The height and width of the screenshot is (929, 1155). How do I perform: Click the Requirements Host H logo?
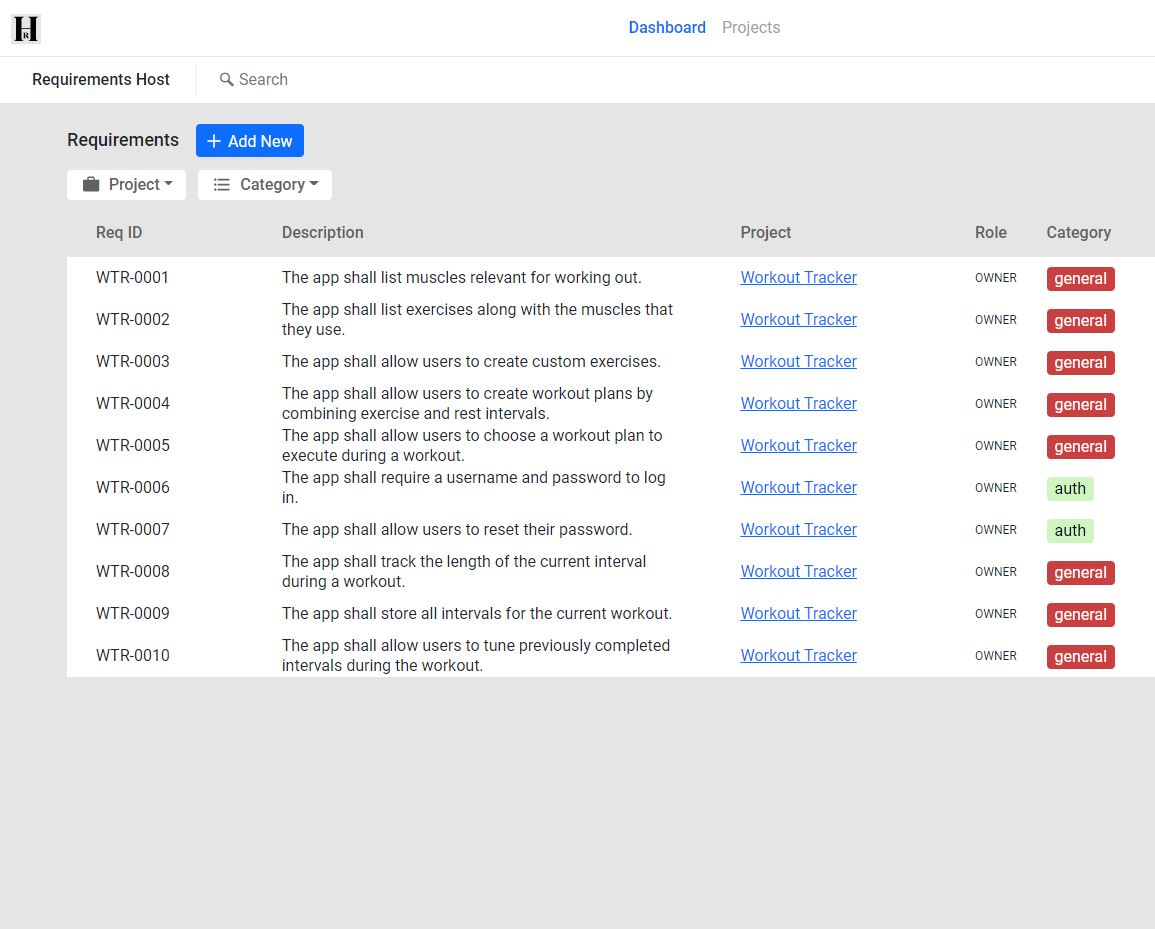tap(26, 29)
